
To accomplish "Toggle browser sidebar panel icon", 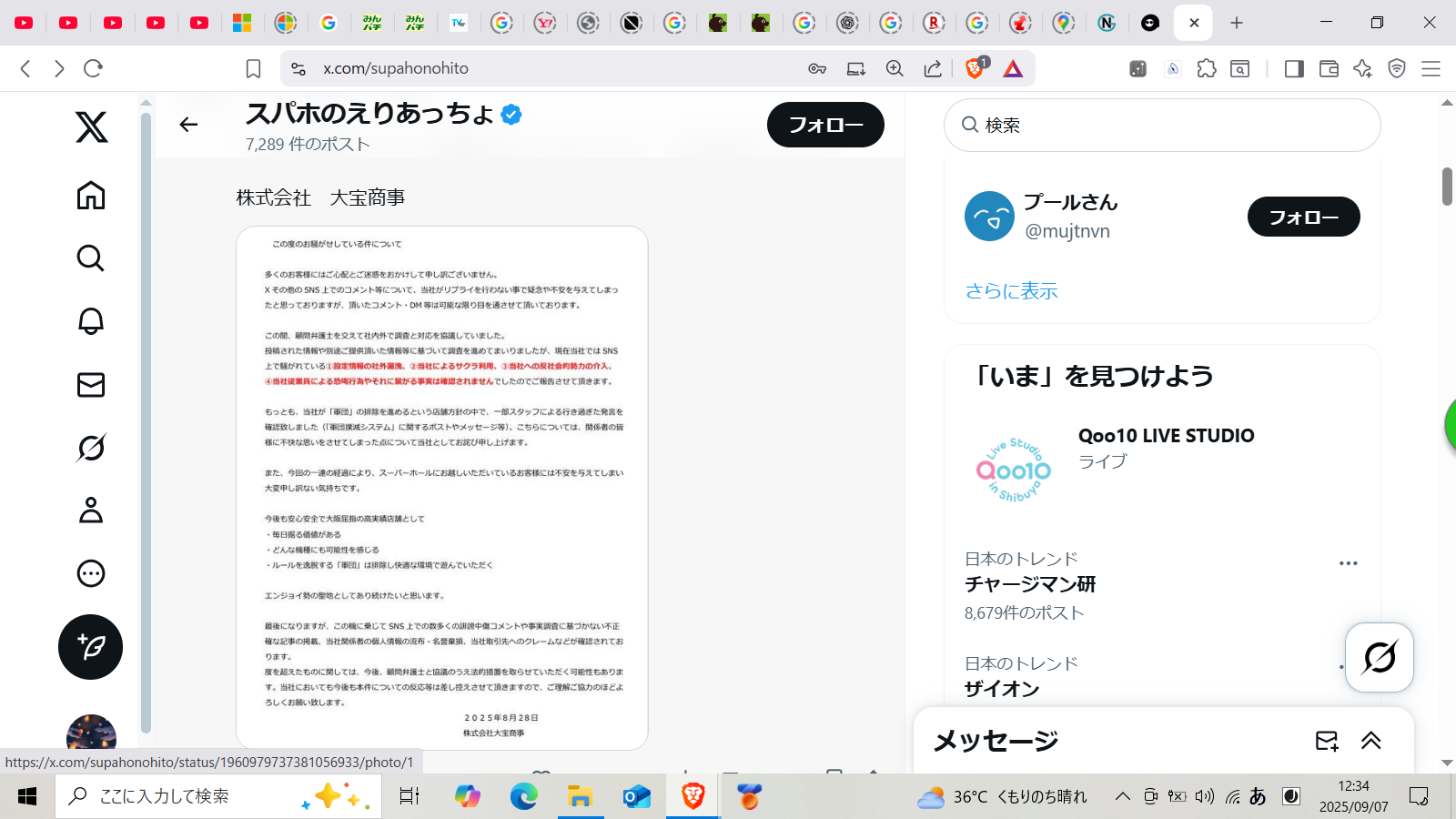I will click(1294, 68).
